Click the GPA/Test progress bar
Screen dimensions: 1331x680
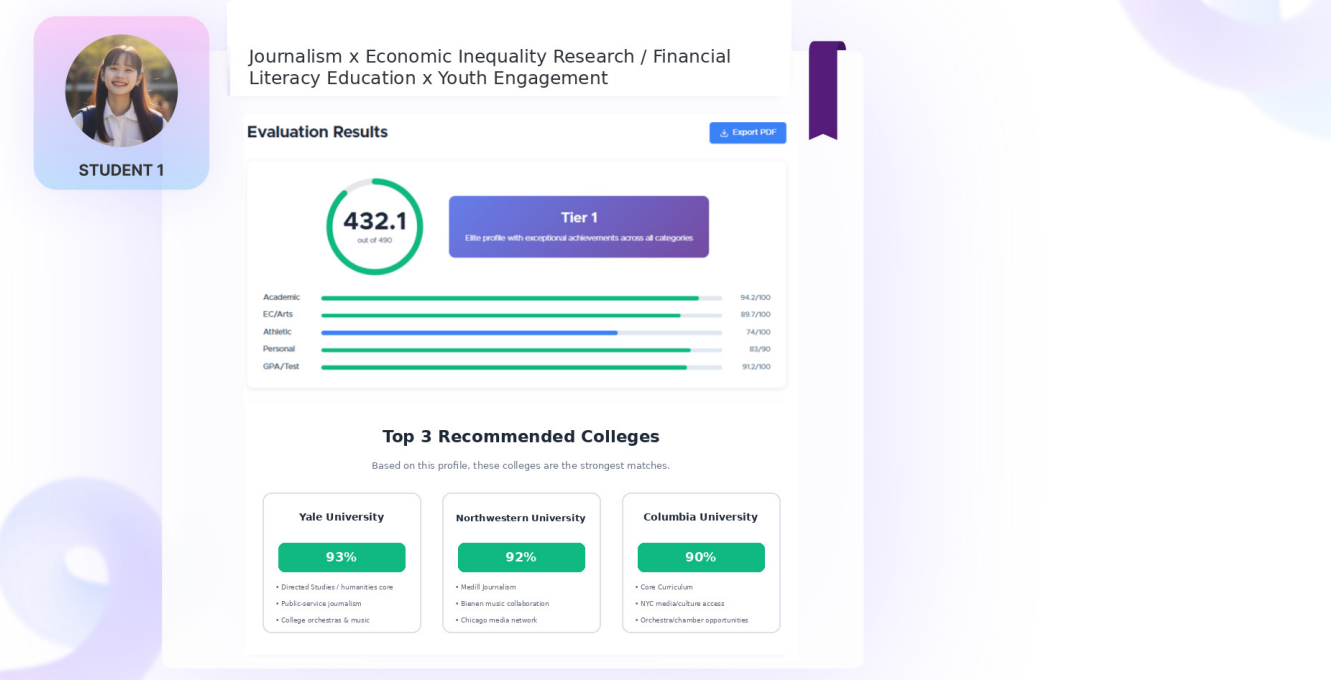coord(521,367)
